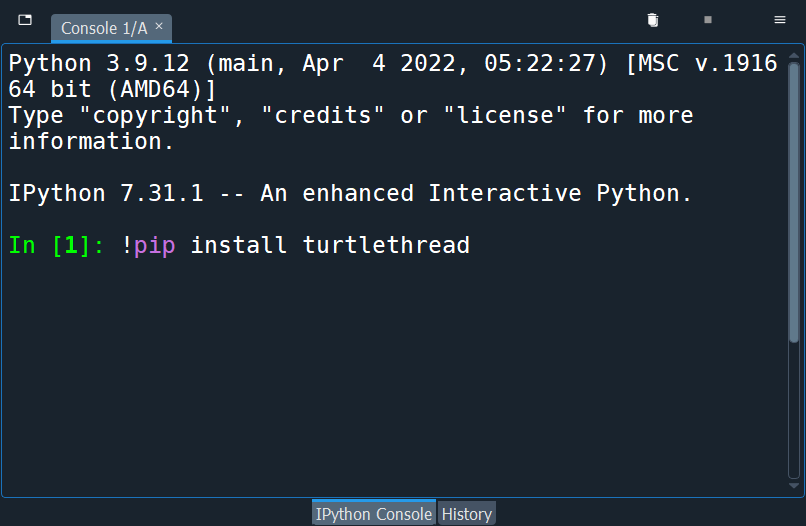The width and height of the screenshot is (806, 526).
Task: Click the scrollbar down arrow
Action: pyautogui.click(x=794, y=485)
